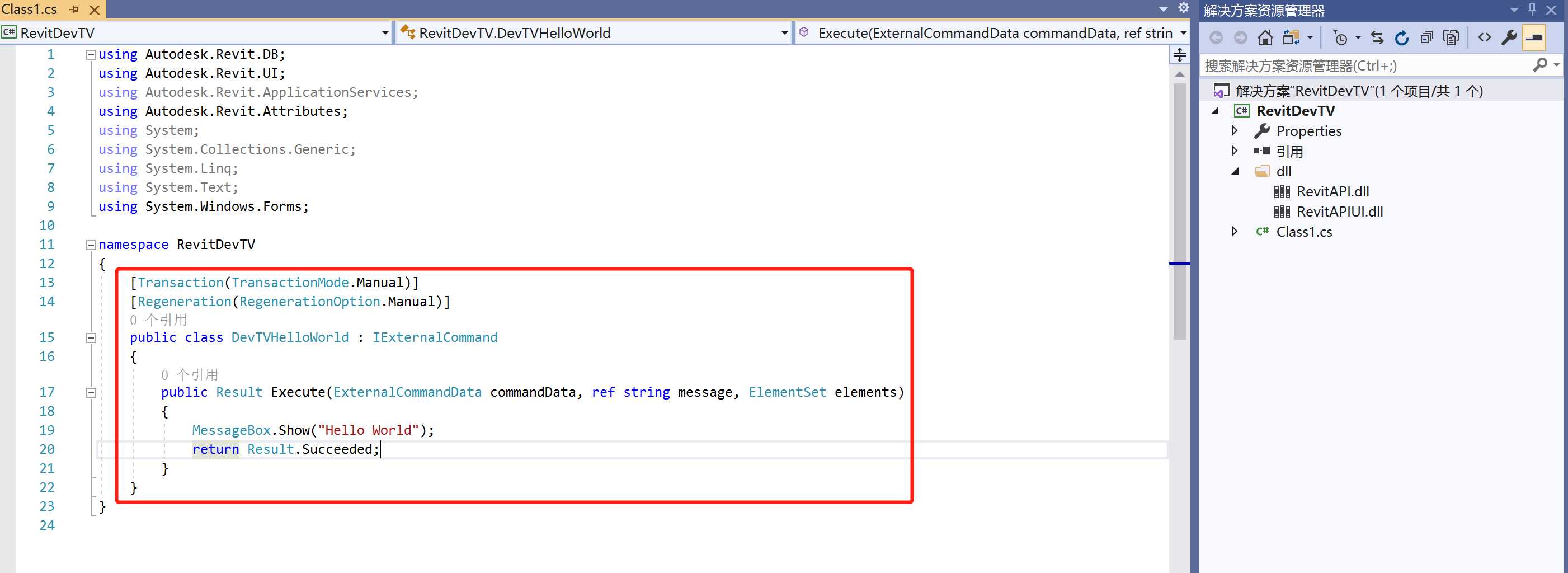This screenshot has width=1568, height=573.
Task: Click Sync with Active Document arrows icon
Action: pyautogui.click(x=1377, y=37)
